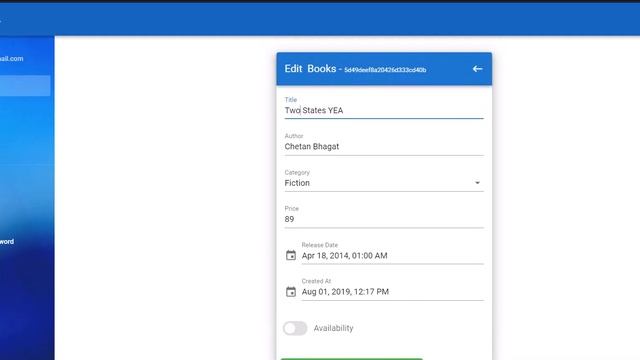Click the Title field with Two States YEA
This screenshot has width=640, height=360.
(384, 110)
